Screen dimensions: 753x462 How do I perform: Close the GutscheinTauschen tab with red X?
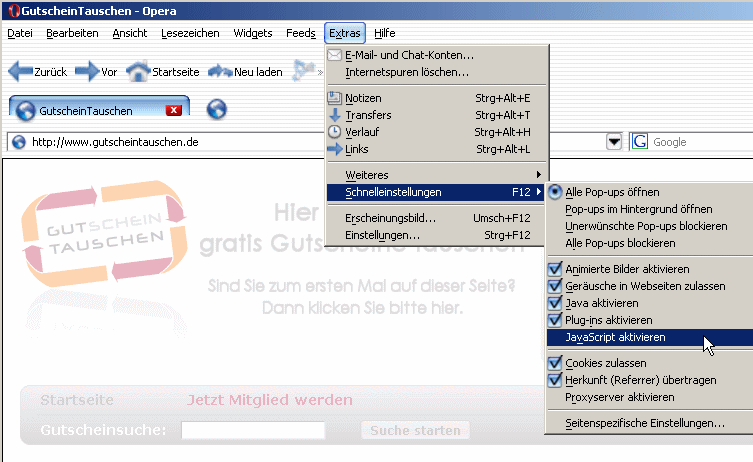coord(173,110)
